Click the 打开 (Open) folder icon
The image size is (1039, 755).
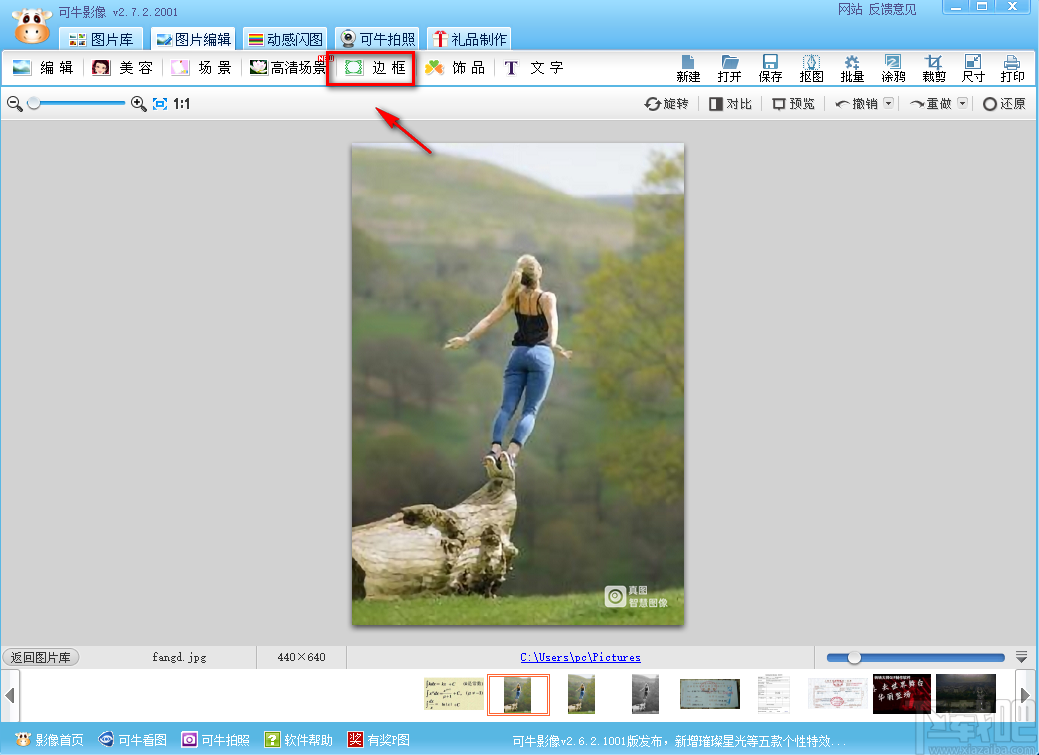click(729, 69)
